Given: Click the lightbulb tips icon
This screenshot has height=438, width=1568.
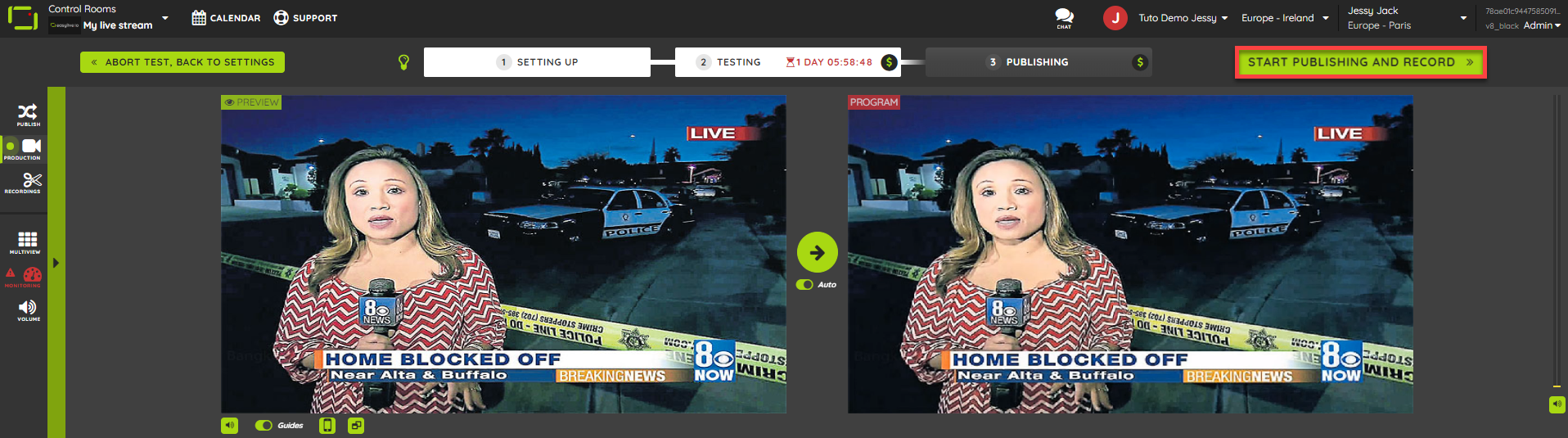Looking at the screenshot, I should coord(403,62).
